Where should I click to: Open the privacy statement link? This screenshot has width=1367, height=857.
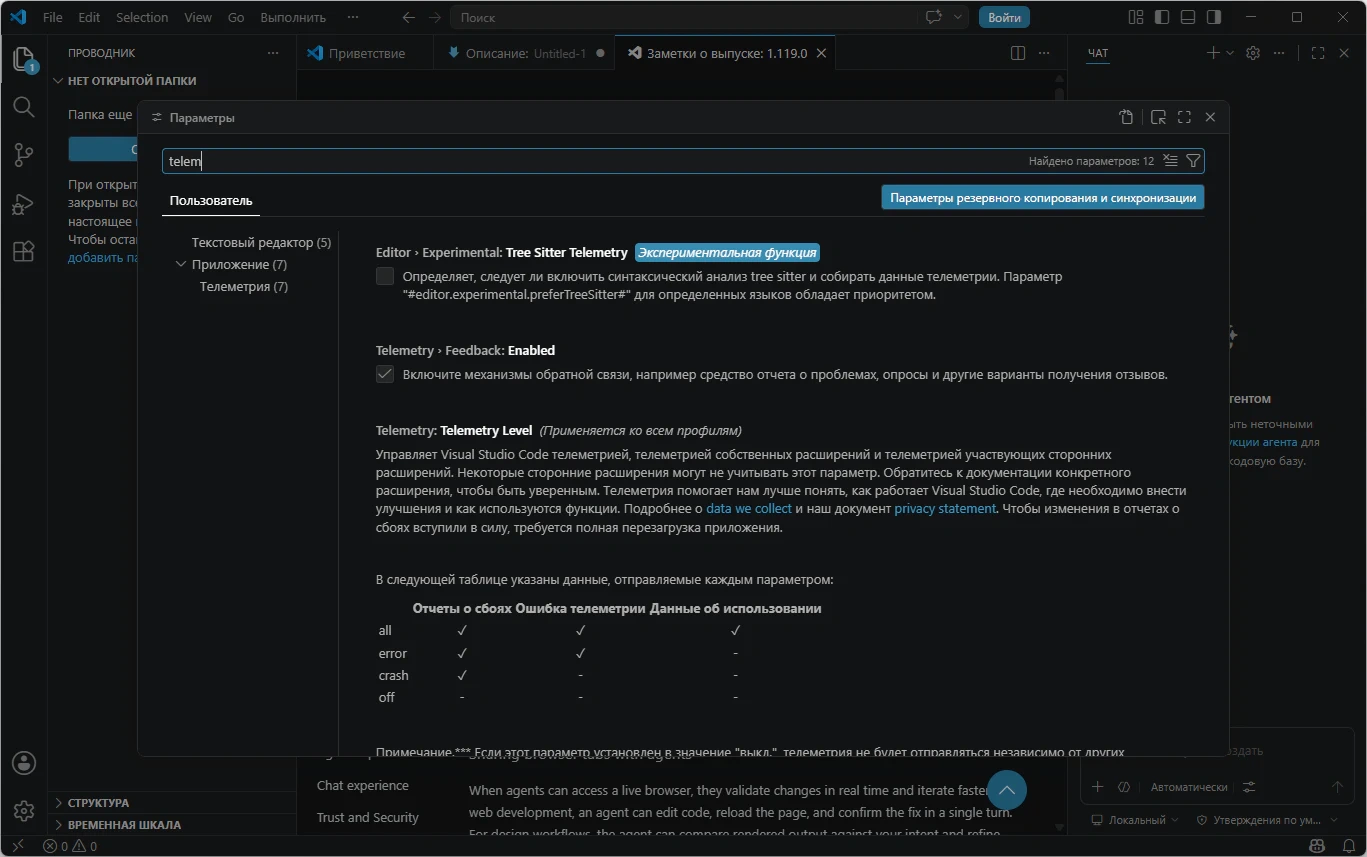click(x=945, y=509)
